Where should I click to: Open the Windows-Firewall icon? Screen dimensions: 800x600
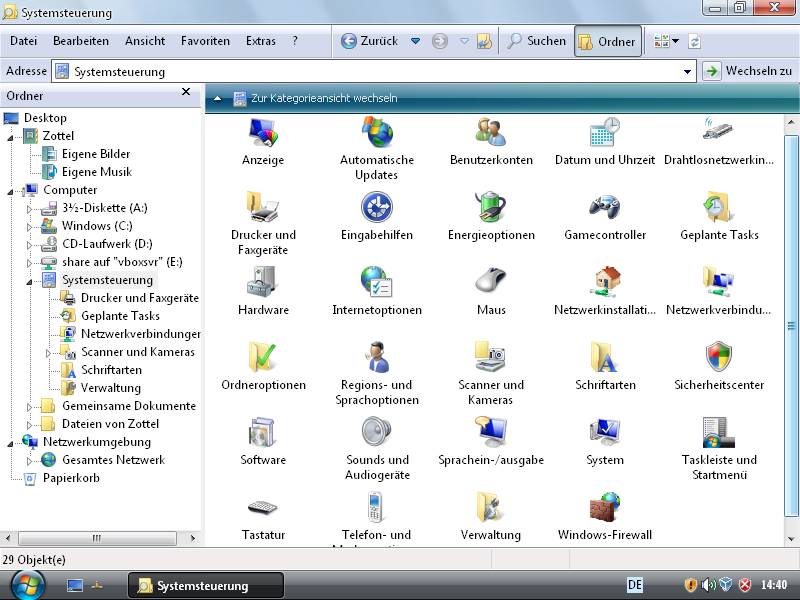pyautogui.click(x=604, y=507)
